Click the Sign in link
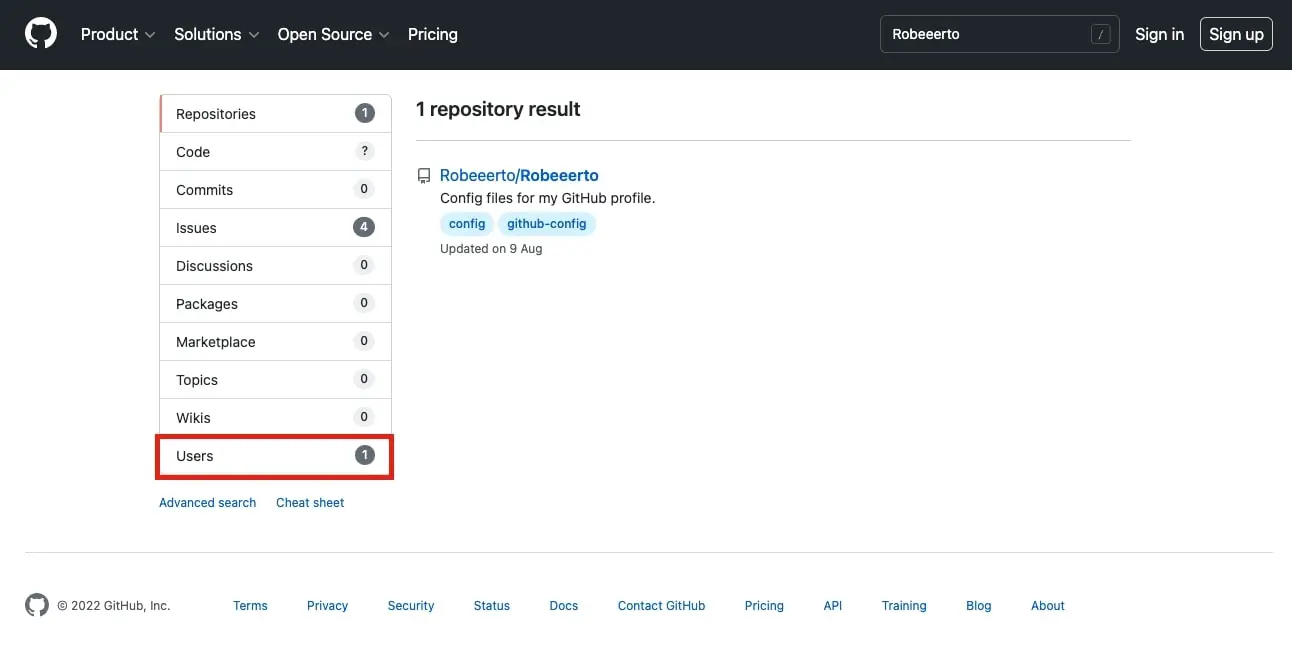Image resolution: width=1292 pixels, height=646 pixels. [1159, 34]
